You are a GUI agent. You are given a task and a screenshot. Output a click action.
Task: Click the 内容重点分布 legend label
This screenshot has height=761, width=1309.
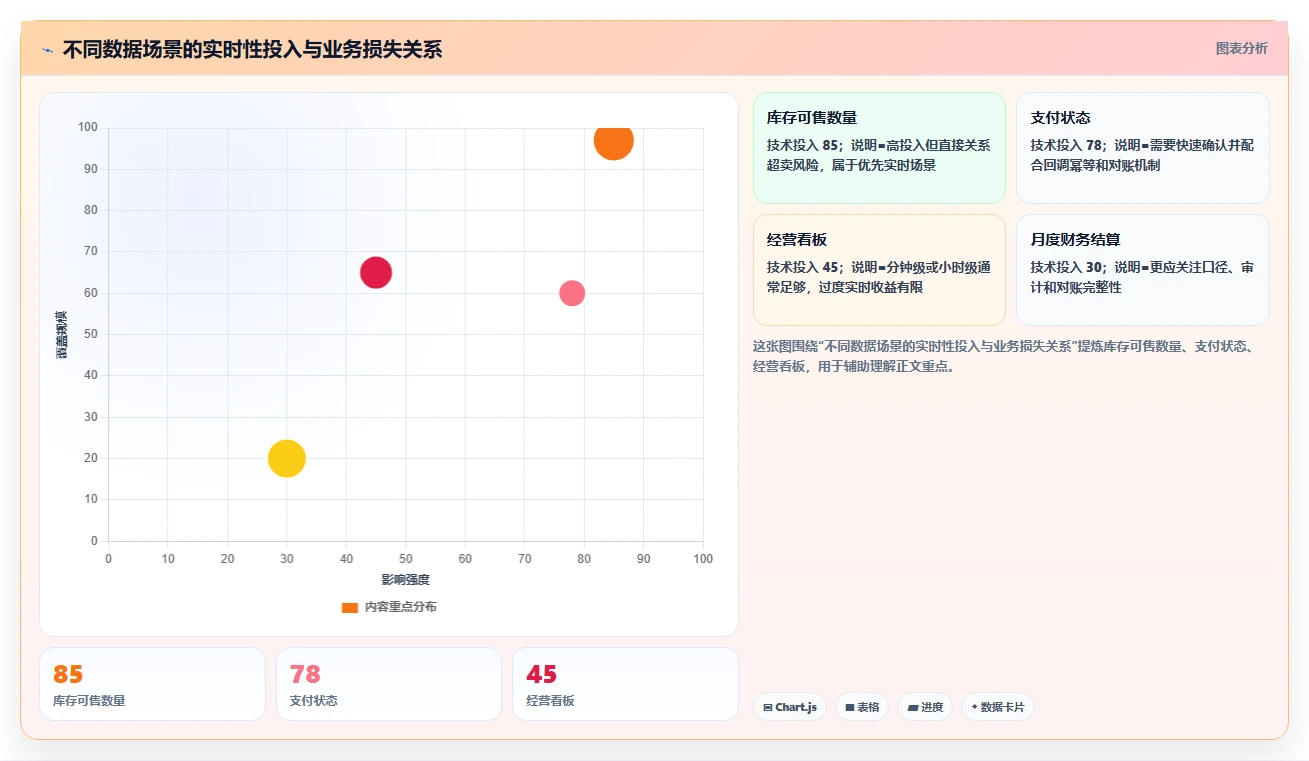click(x=400, y=607)
